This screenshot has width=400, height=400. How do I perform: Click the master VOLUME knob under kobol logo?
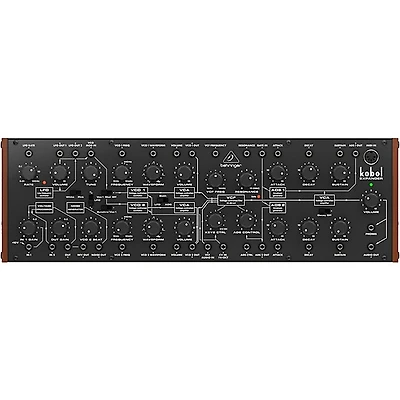[371, 200]
